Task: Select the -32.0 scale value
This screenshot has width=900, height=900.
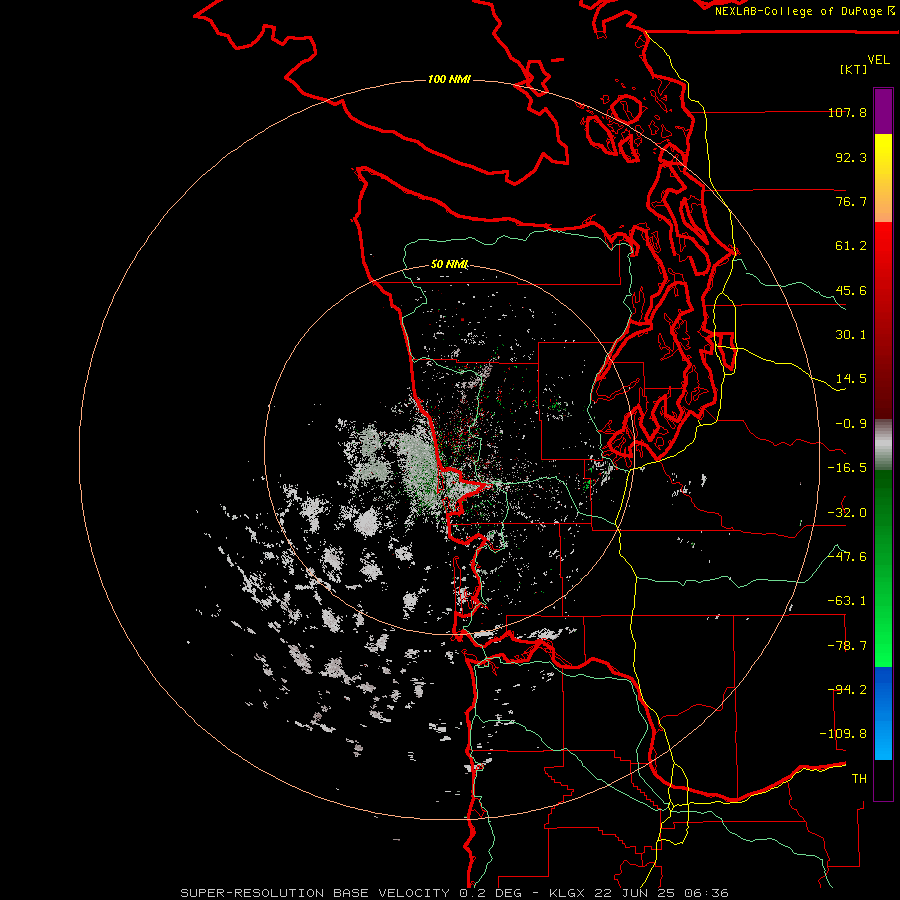Action: [x=847, y=513]
